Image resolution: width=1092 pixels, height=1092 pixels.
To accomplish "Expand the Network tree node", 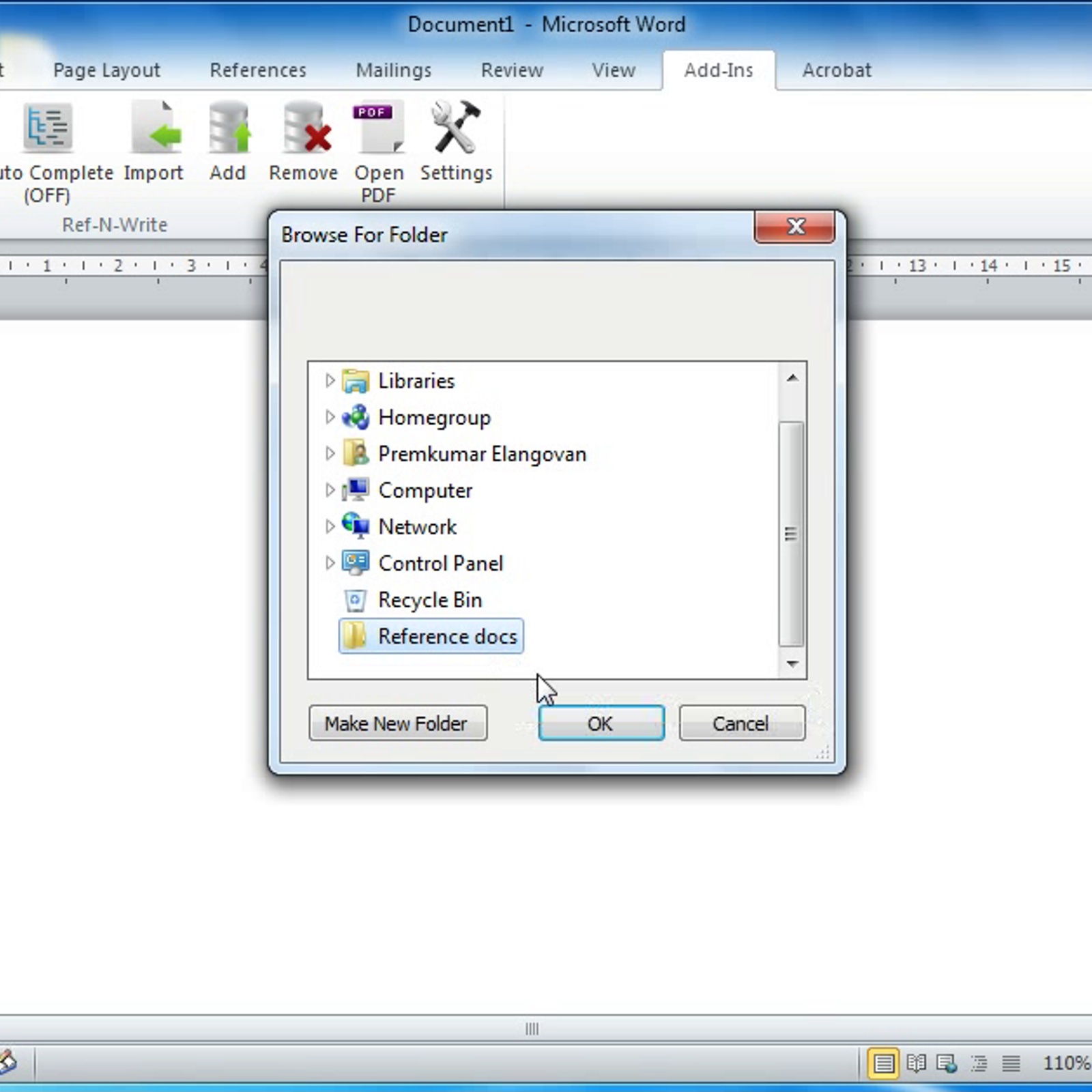I will [x=330, y=526].
